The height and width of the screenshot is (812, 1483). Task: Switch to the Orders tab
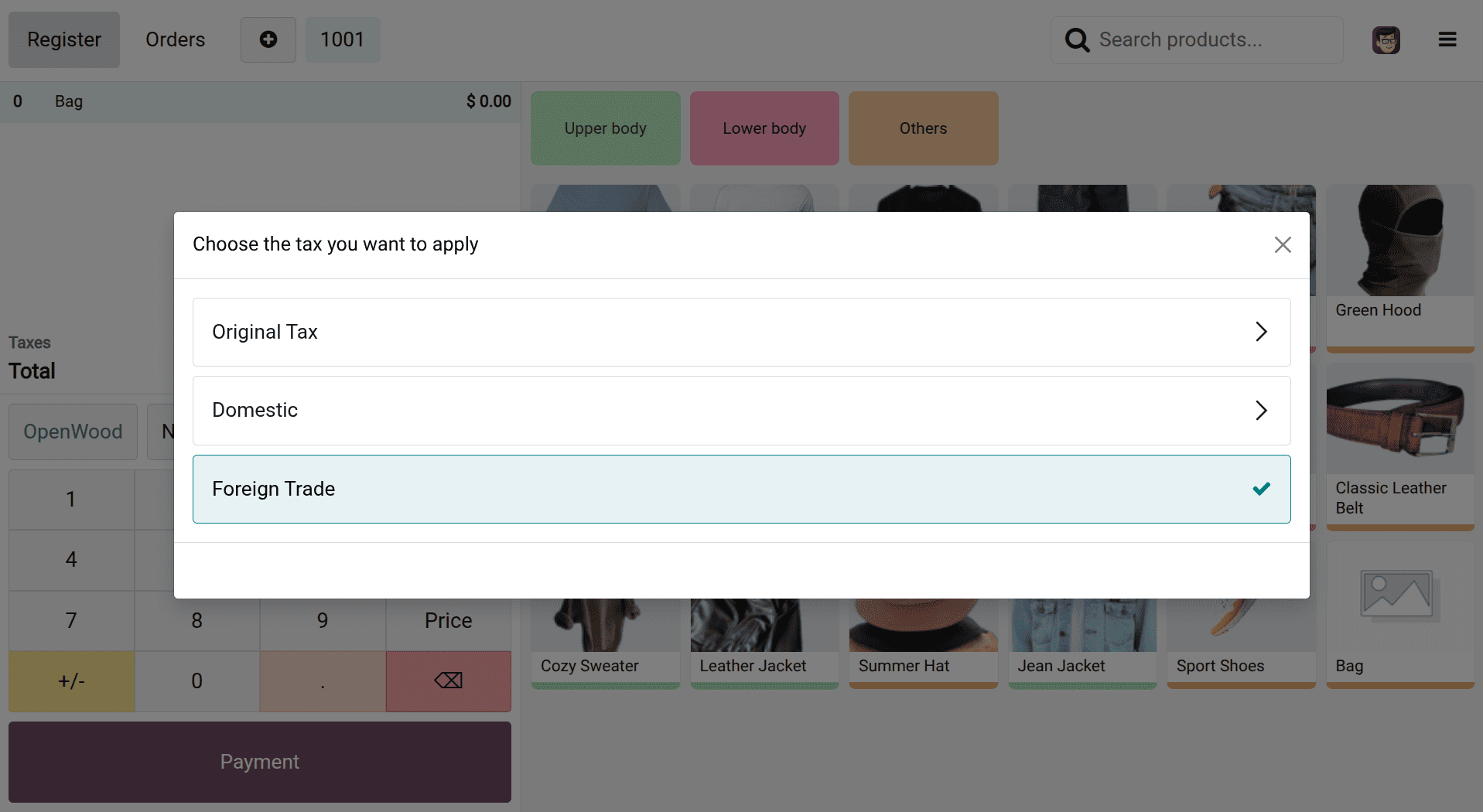[176, 39]
